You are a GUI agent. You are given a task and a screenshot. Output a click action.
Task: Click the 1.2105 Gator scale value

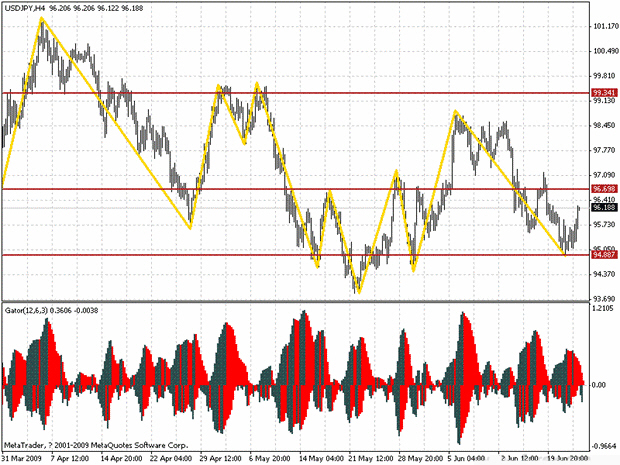[603, 308]
